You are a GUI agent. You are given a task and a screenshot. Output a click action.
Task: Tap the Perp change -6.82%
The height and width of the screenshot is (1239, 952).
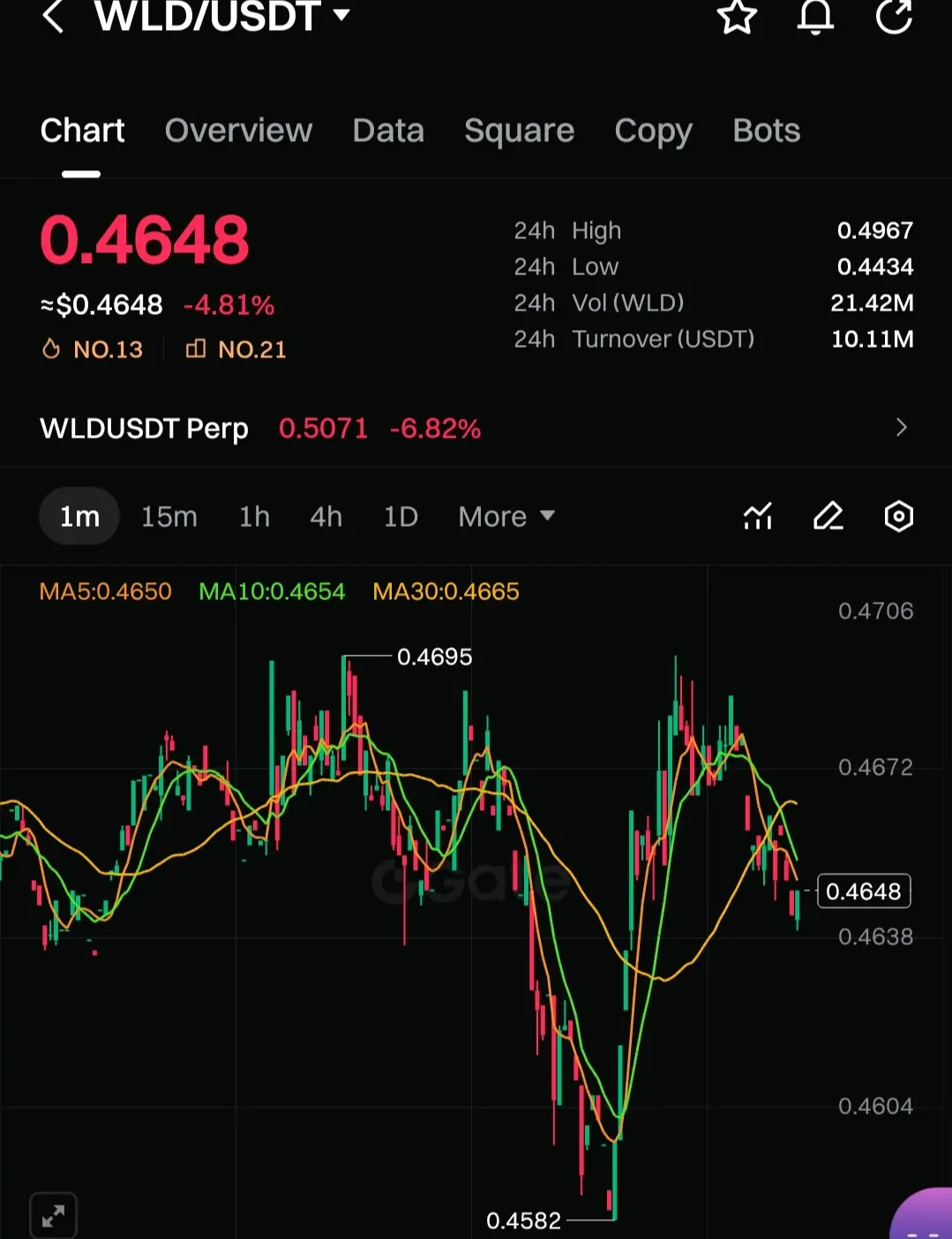coord(435,429)
